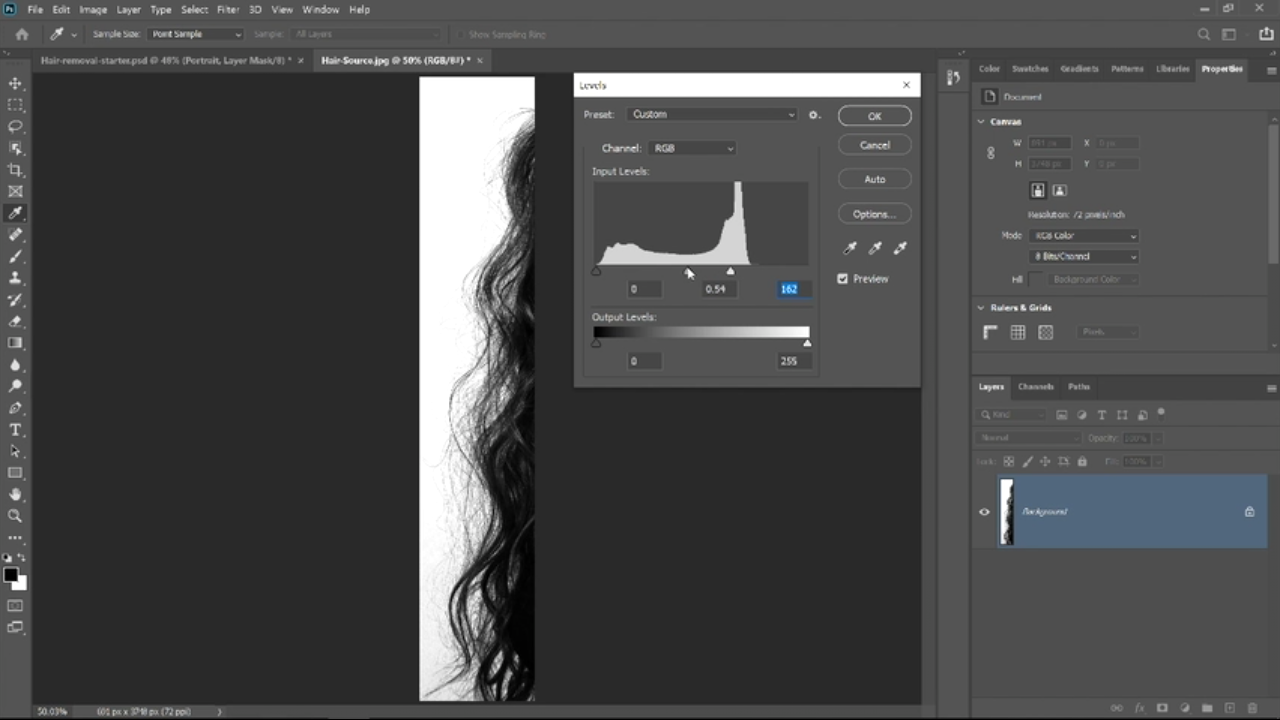Open the Preset dropdown in Levels

tap(713, 115)
